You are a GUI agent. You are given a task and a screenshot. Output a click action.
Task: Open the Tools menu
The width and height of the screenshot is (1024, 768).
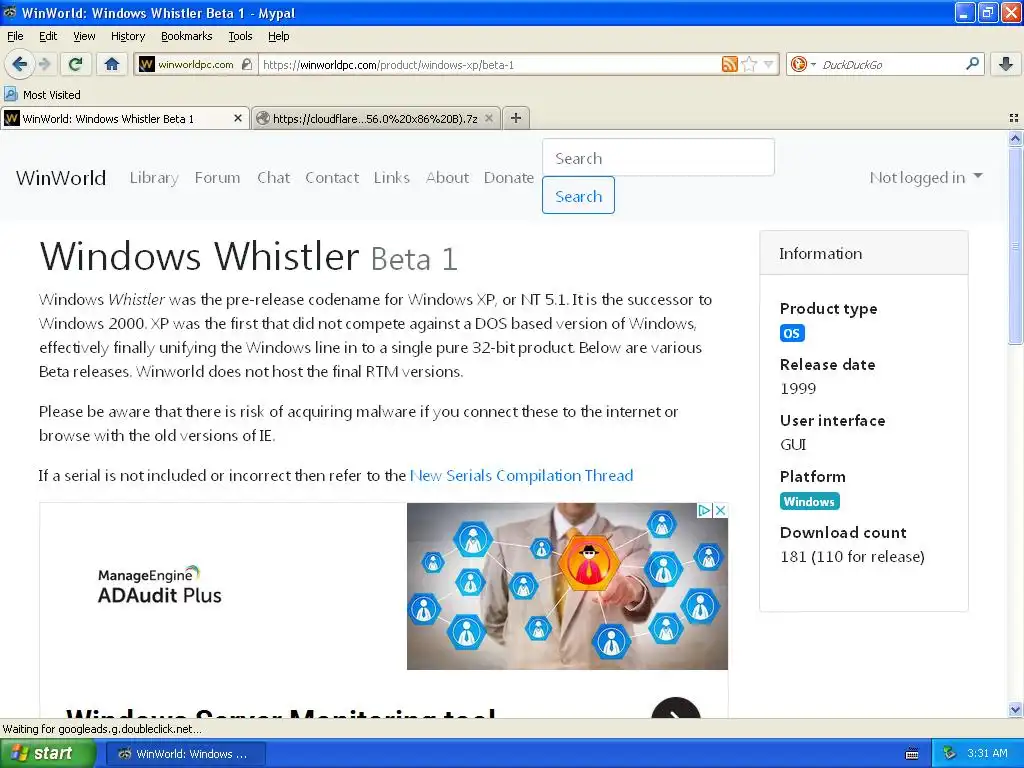(x=240, y=36)
